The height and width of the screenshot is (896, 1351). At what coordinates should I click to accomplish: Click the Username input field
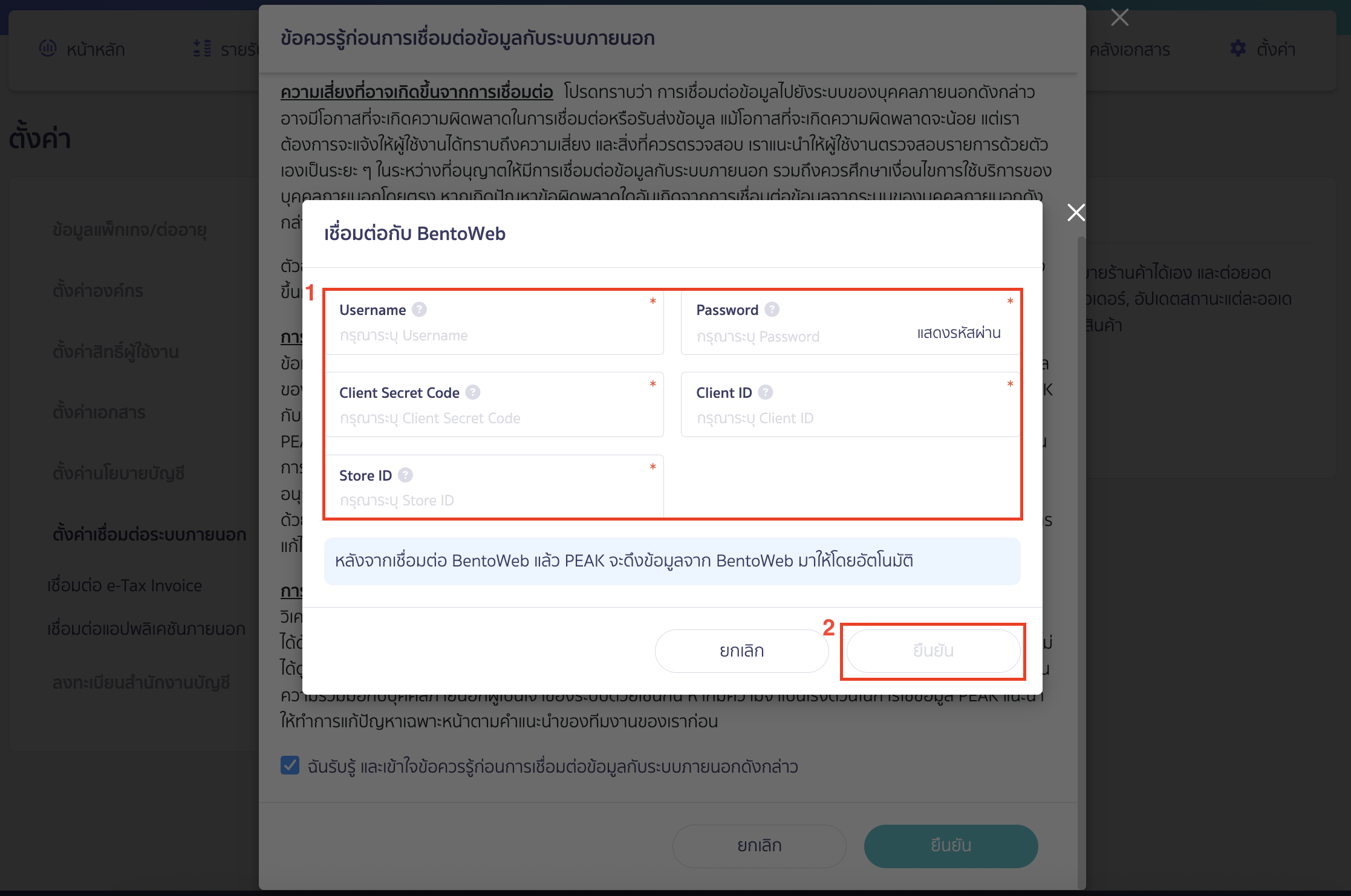click(493, 336)
